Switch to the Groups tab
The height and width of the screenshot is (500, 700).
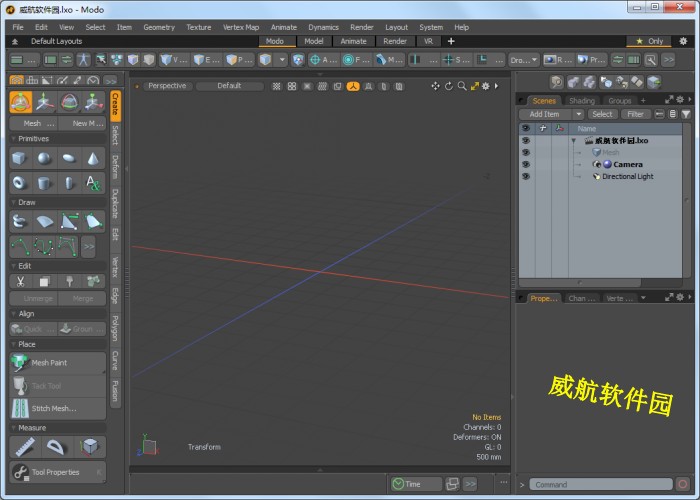click(620, 100)
